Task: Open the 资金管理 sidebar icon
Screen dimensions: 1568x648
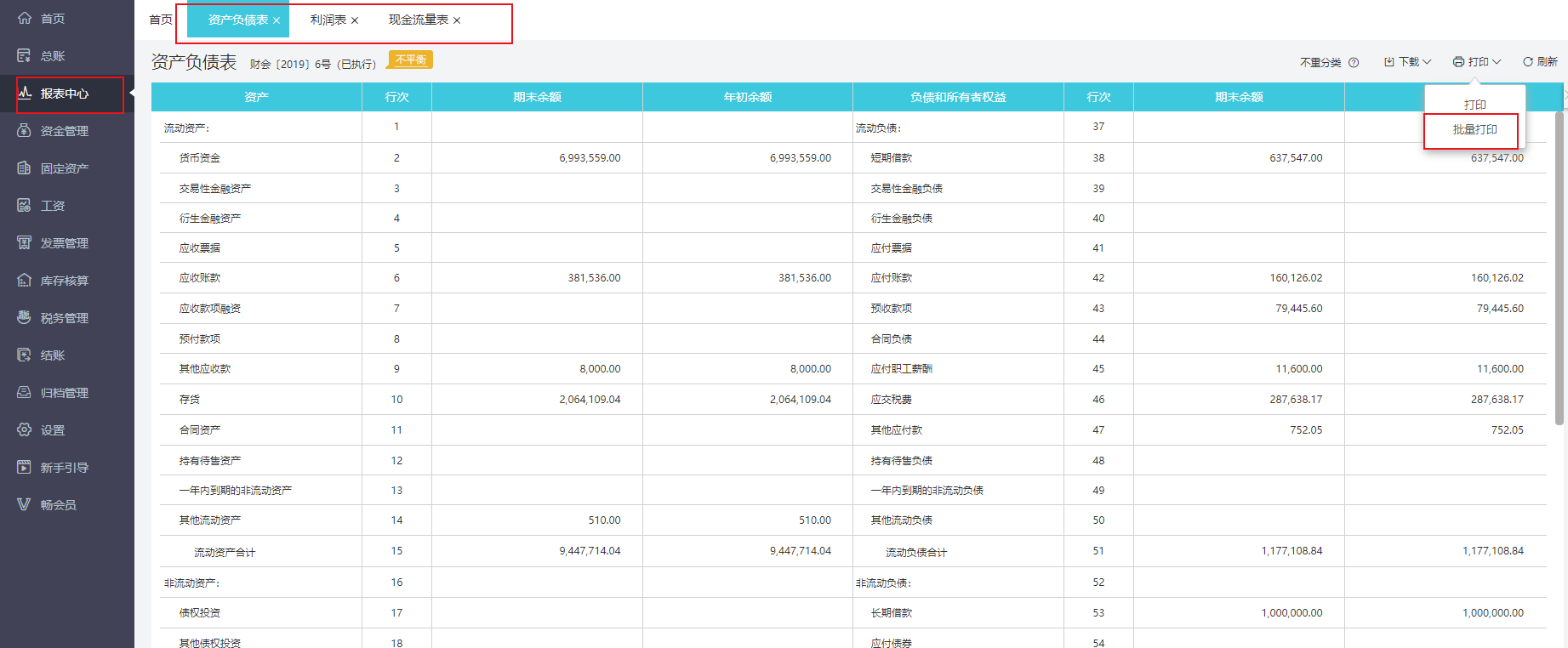Action: (25, 130)
